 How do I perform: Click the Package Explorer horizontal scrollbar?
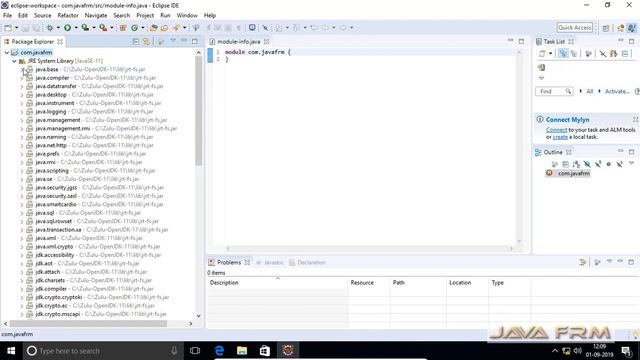click(x=88, y=324)
